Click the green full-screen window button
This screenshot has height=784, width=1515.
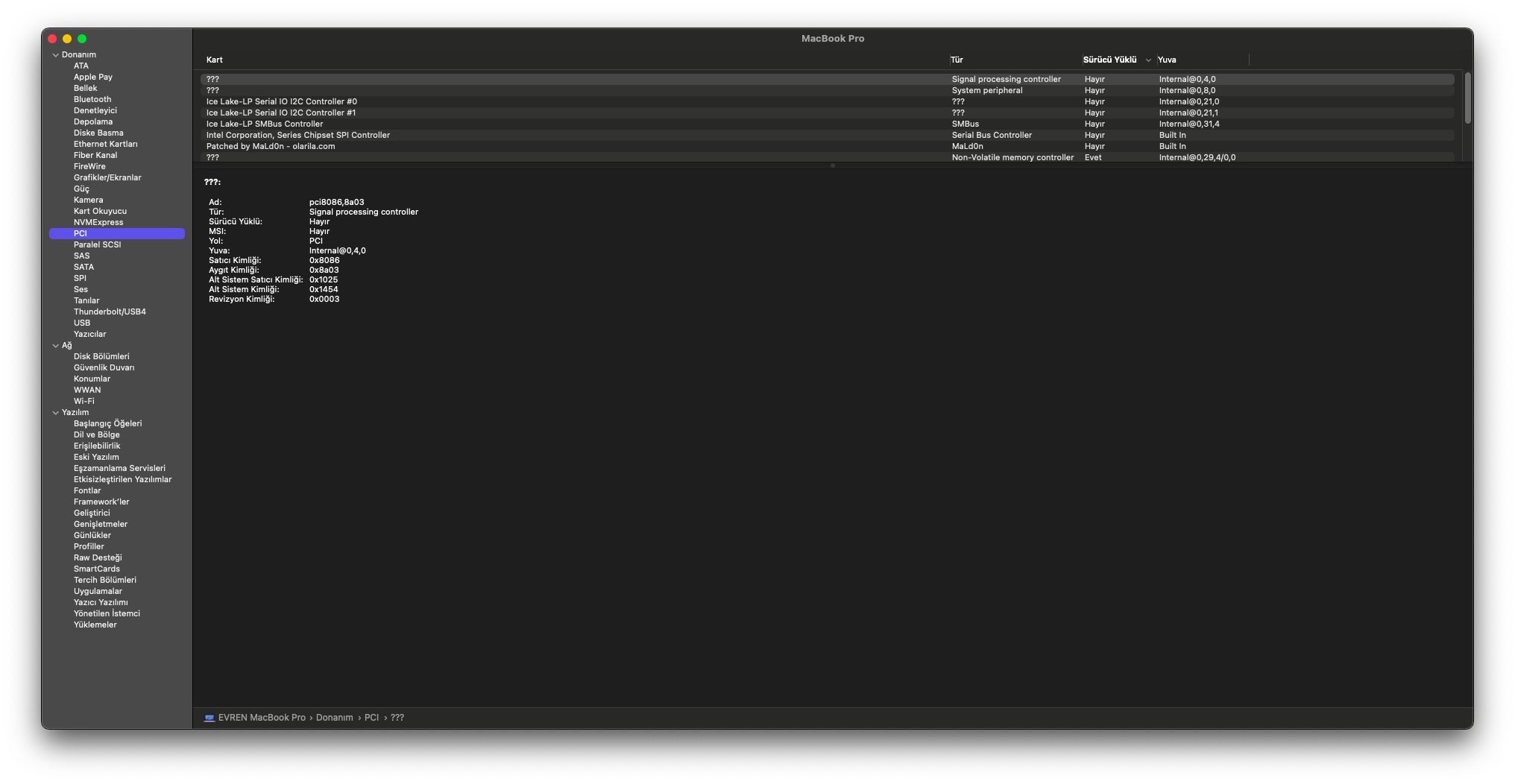(82, 39)
